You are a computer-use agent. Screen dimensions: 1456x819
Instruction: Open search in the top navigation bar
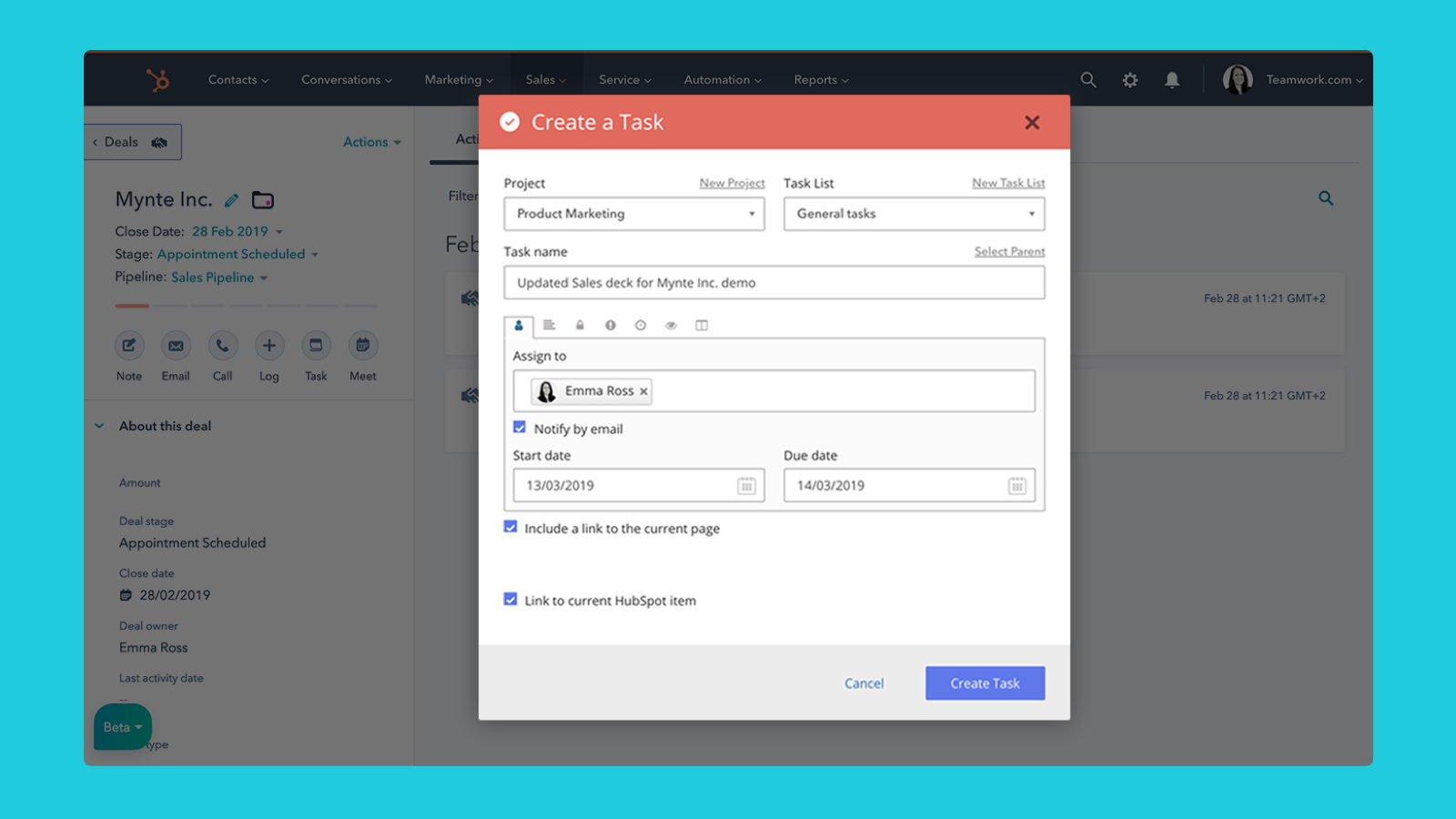coord(1087,80)
